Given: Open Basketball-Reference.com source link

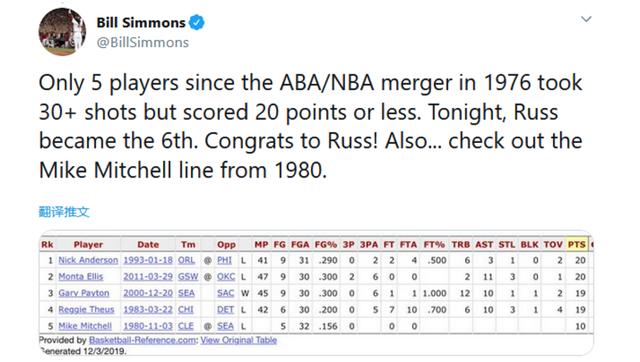Looking at the screenshot, I should click(x=143, y=340).
